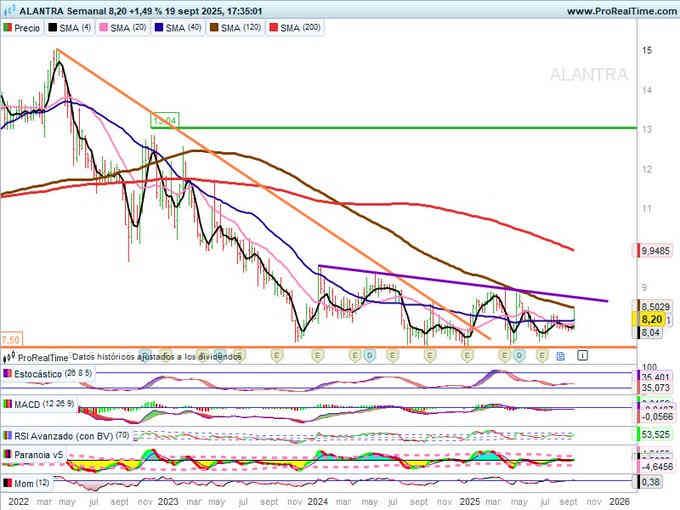The height and width of the screenshot is (510, 680).
Task: Click the 53,525 RSI value tag
Action: click(655, 434)
